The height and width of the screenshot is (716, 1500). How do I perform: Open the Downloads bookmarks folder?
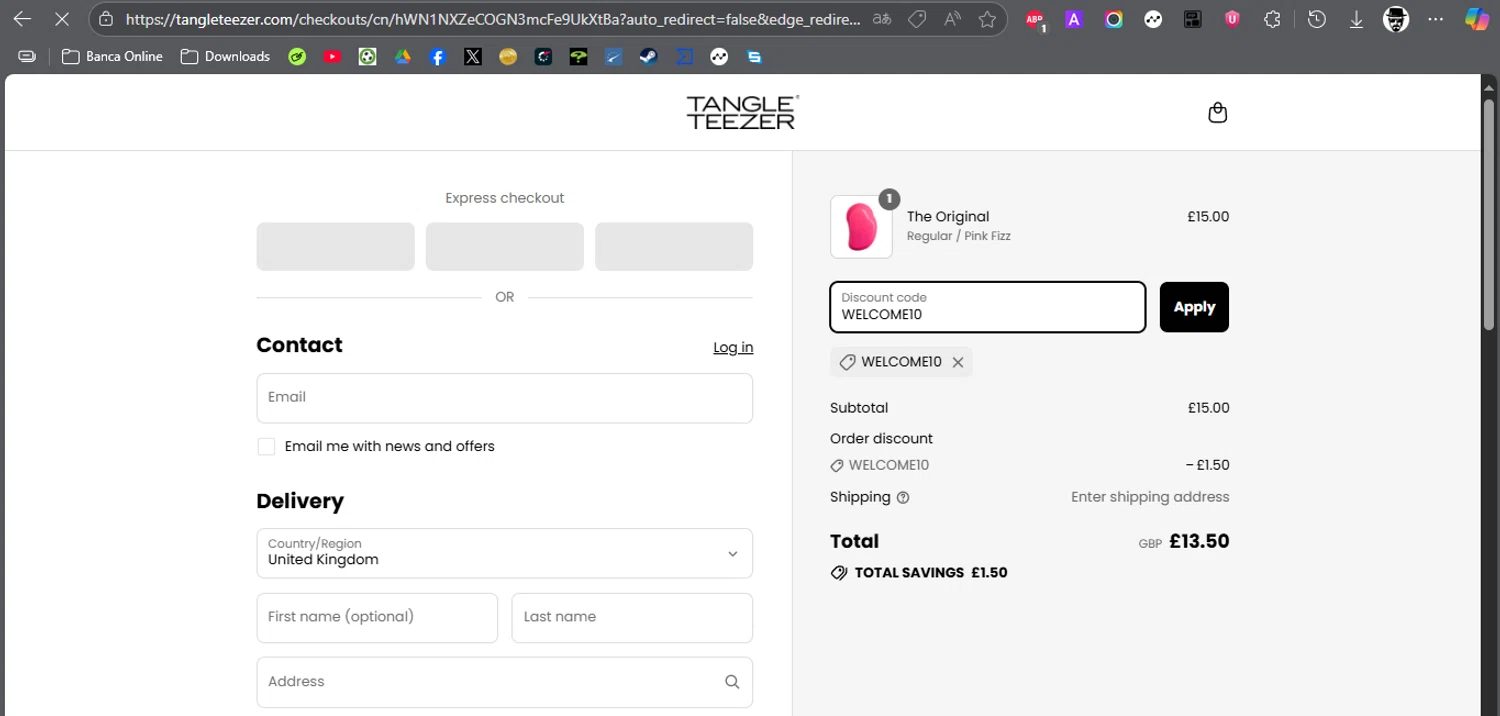(225, 57)
